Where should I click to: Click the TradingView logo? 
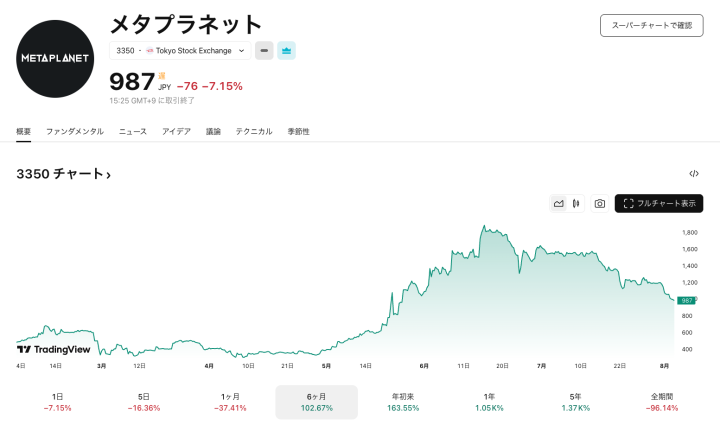coord(53,349)
